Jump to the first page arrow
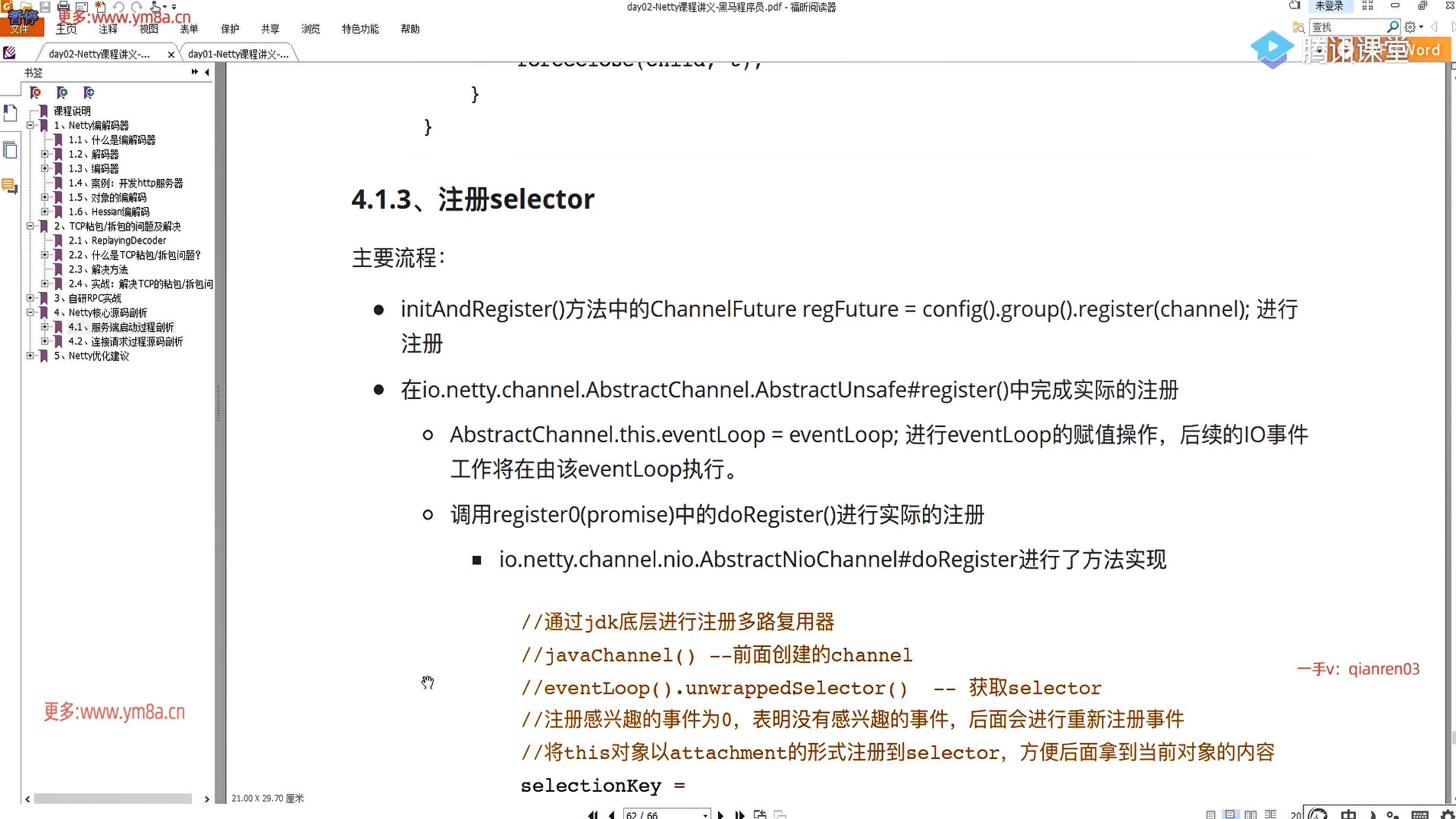The image size is (1456, 819). [592, 814]
